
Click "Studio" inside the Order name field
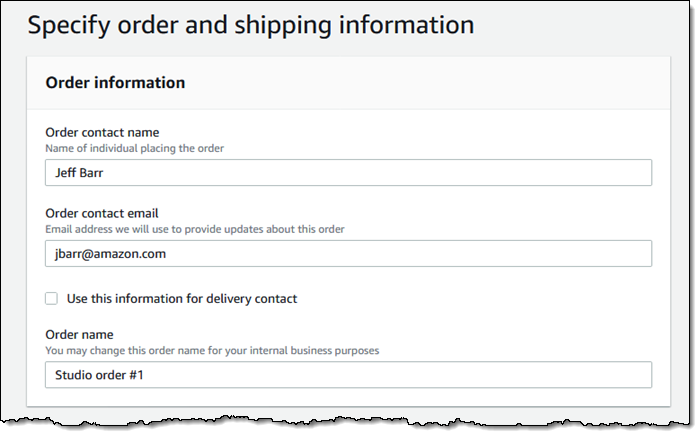click(x=74, y=375)
